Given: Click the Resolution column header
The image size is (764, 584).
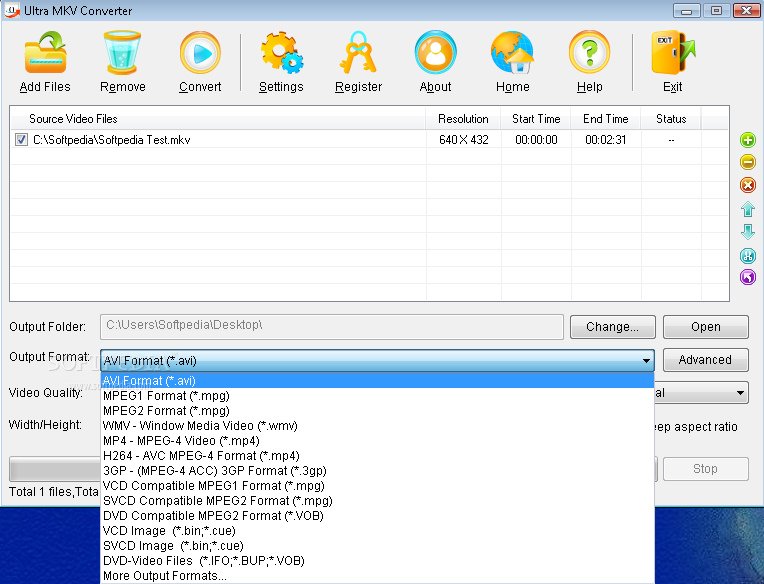Looking at the screenshot, I should (x=463, y=119).
